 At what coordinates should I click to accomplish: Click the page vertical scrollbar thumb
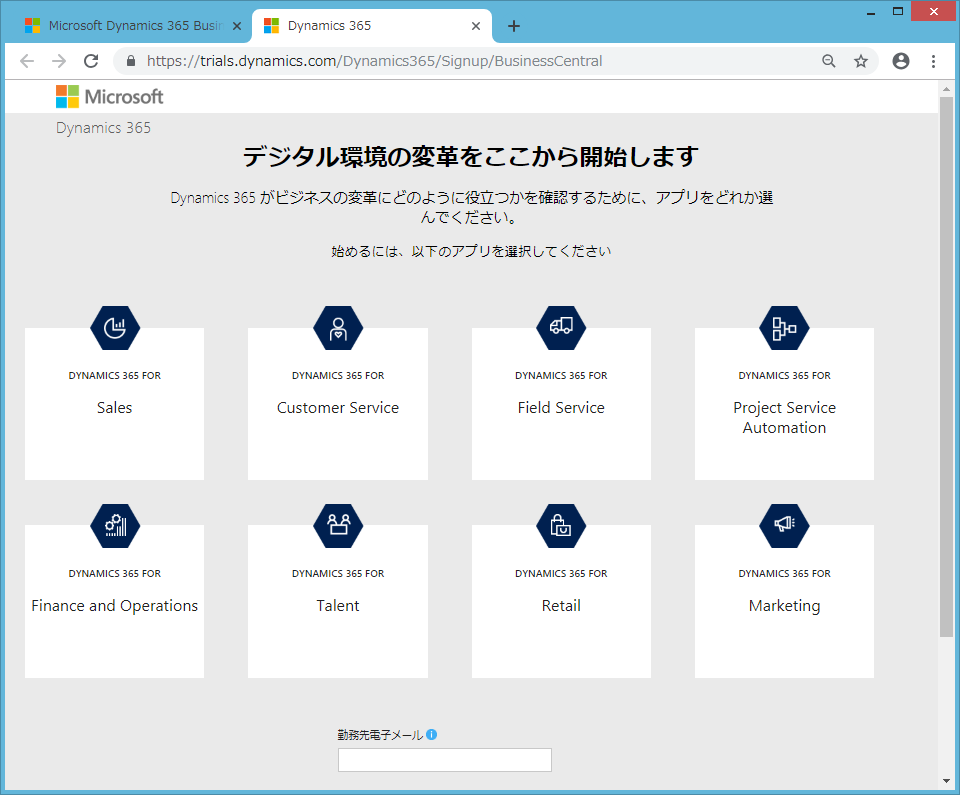point(947,366)
